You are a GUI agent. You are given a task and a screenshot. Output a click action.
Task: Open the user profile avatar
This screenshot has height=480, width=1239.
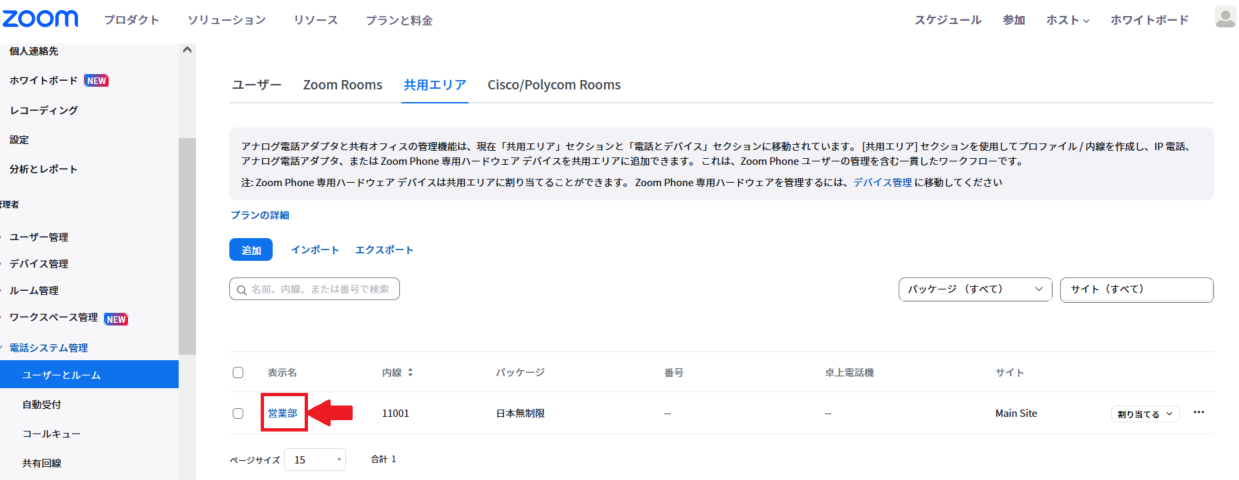[1224, 18]
